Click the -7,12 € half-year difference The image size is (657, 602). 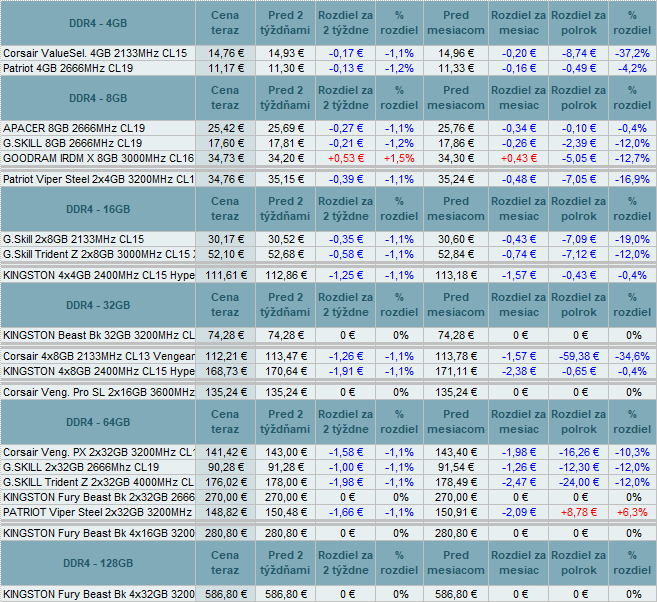[x=579, y=255]
